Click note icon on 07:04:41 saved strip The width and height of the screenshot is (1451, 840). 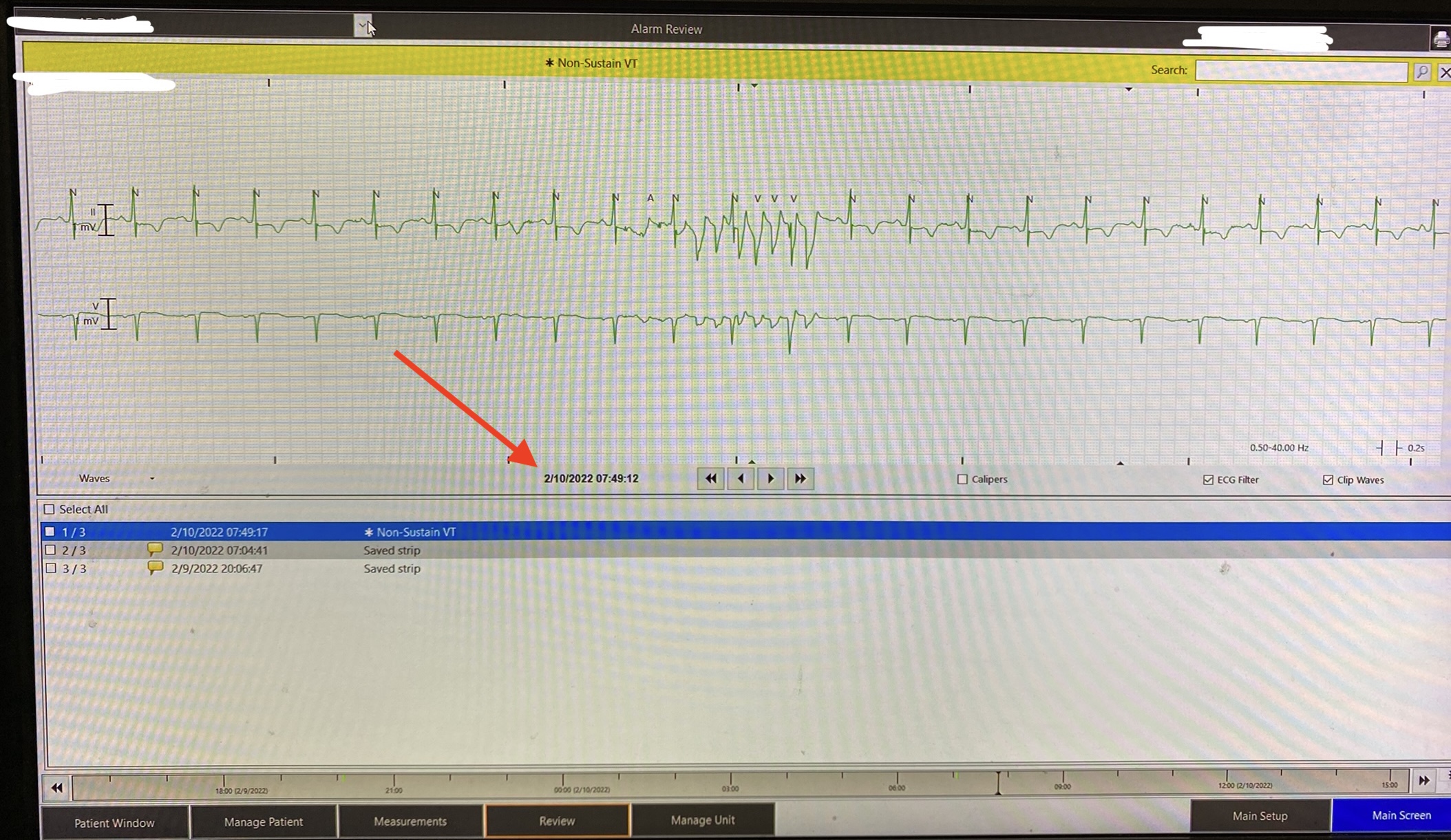pos(155,549)
